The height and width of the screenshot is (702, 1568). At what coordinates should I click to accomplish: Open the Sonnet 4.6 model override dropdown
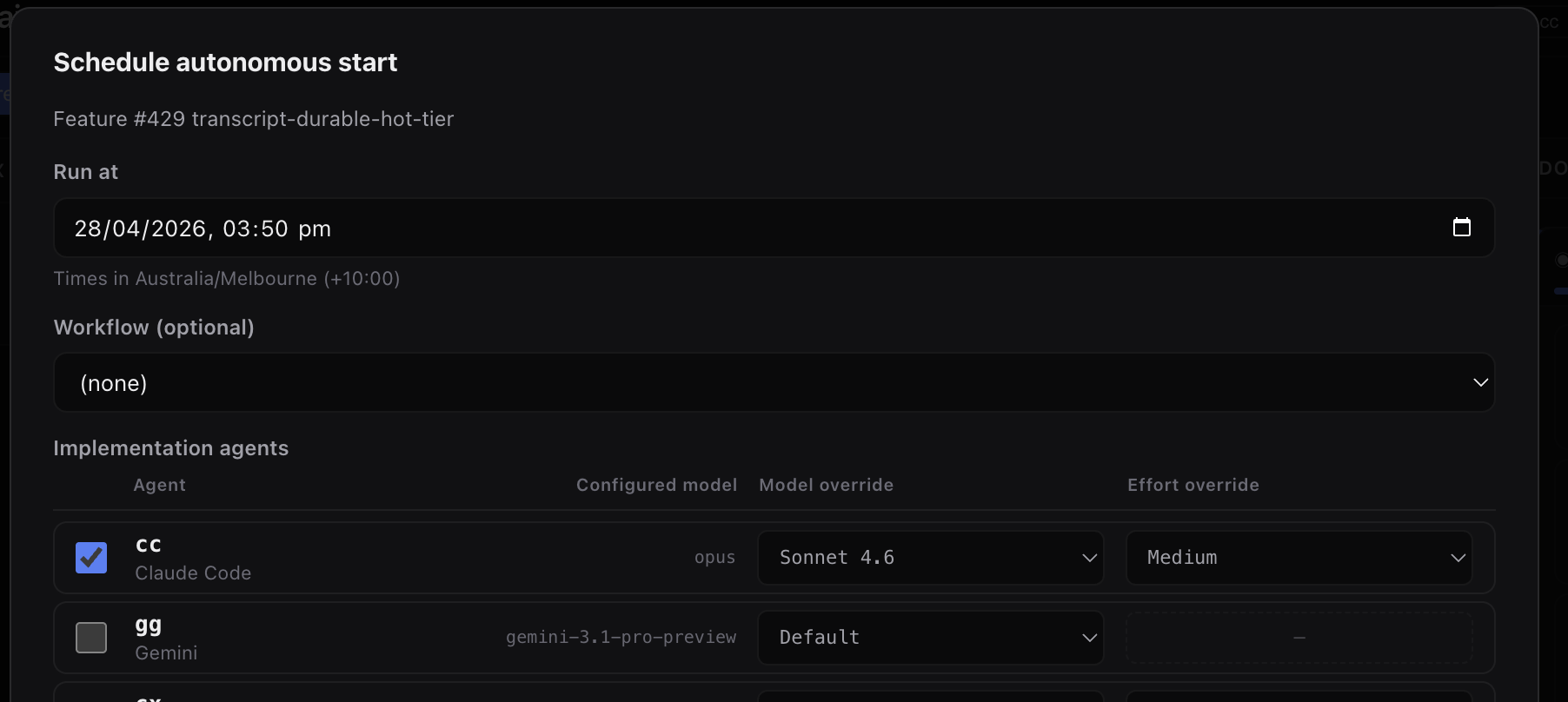[x=930, y=558]
